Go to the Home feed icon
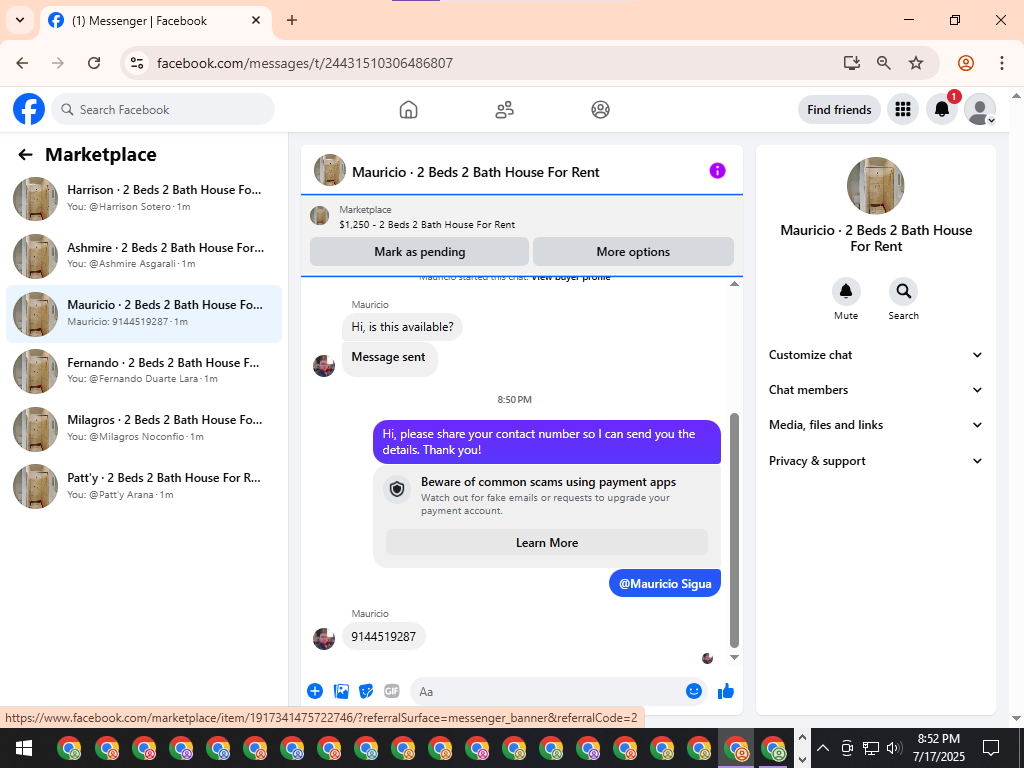 (x=408, y=110)
